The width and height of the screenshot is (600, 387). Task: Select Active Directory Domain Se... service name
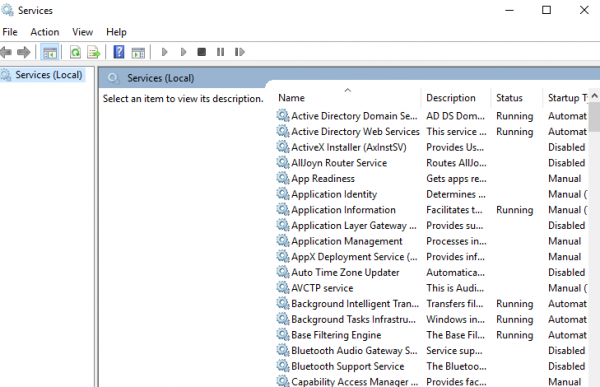[354, 116]
